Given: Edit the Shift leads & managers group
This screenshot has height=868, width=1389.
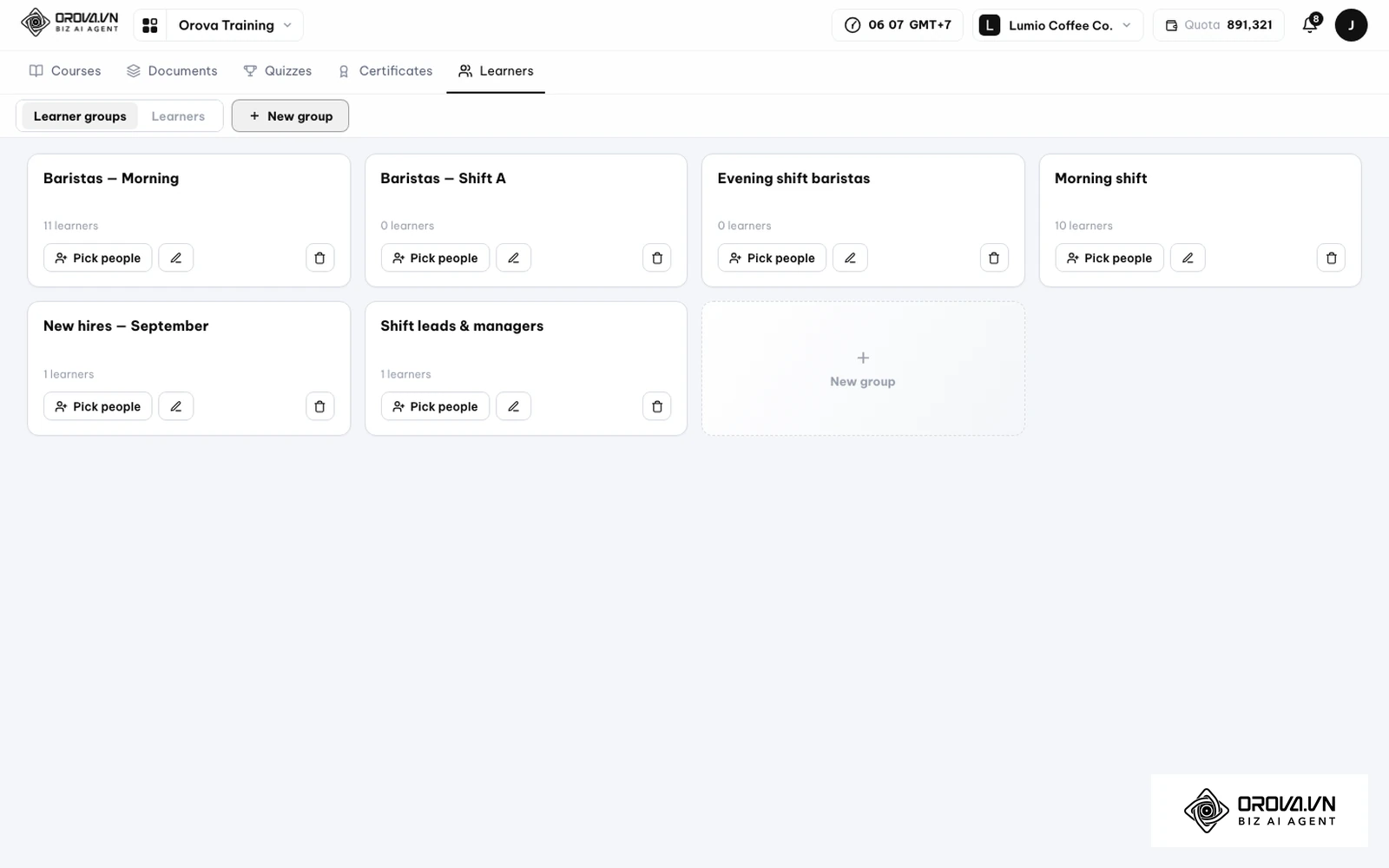Looking at the screenshot, I should tap(513, 406).
